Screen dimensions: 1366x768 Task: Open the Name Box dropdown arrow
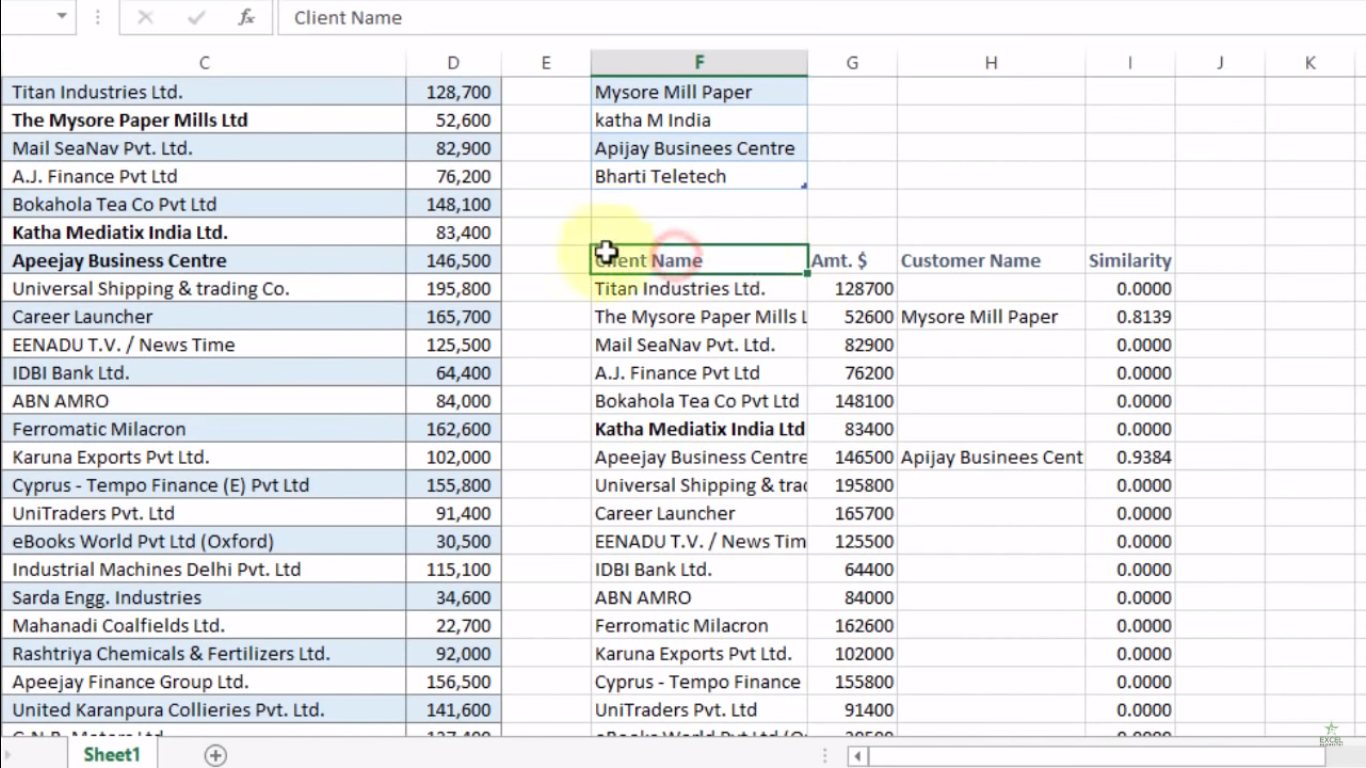(62, 17)
